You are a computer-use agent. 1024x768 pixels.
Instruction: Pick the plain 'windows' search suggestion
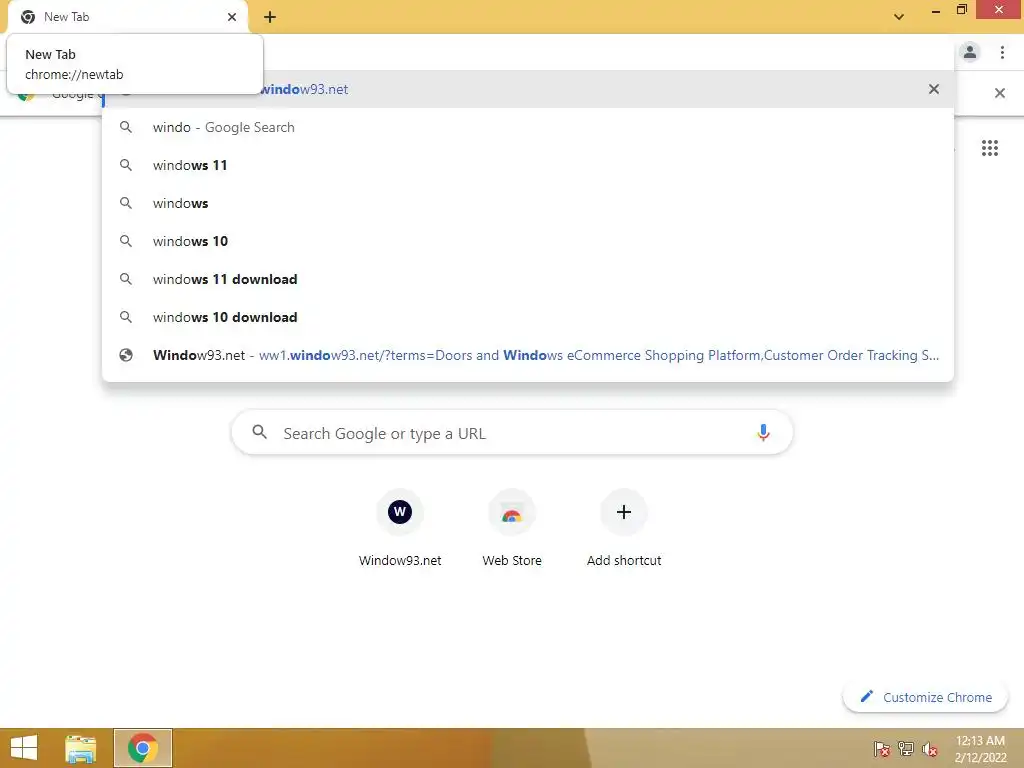pyautogui.click(x=528, y=203)
